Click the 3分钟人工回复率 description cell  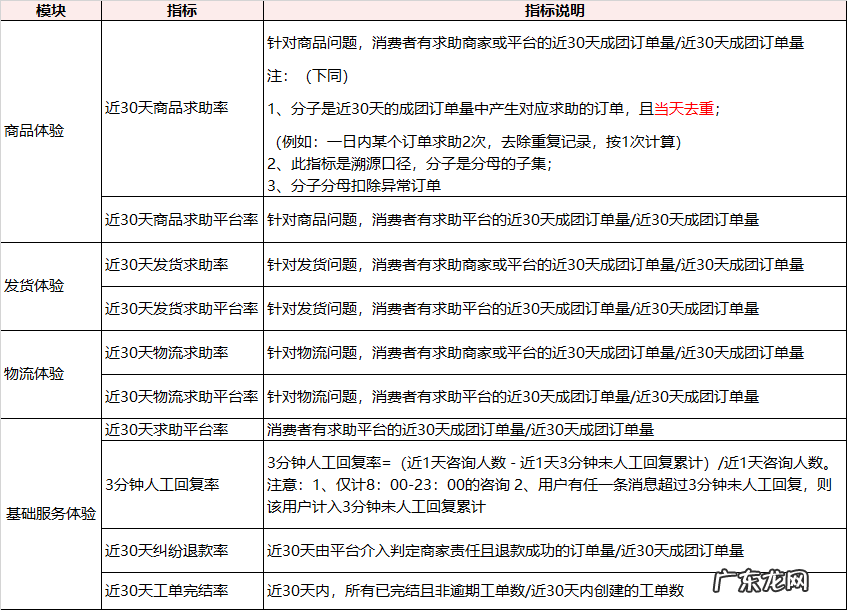[551, 487]
